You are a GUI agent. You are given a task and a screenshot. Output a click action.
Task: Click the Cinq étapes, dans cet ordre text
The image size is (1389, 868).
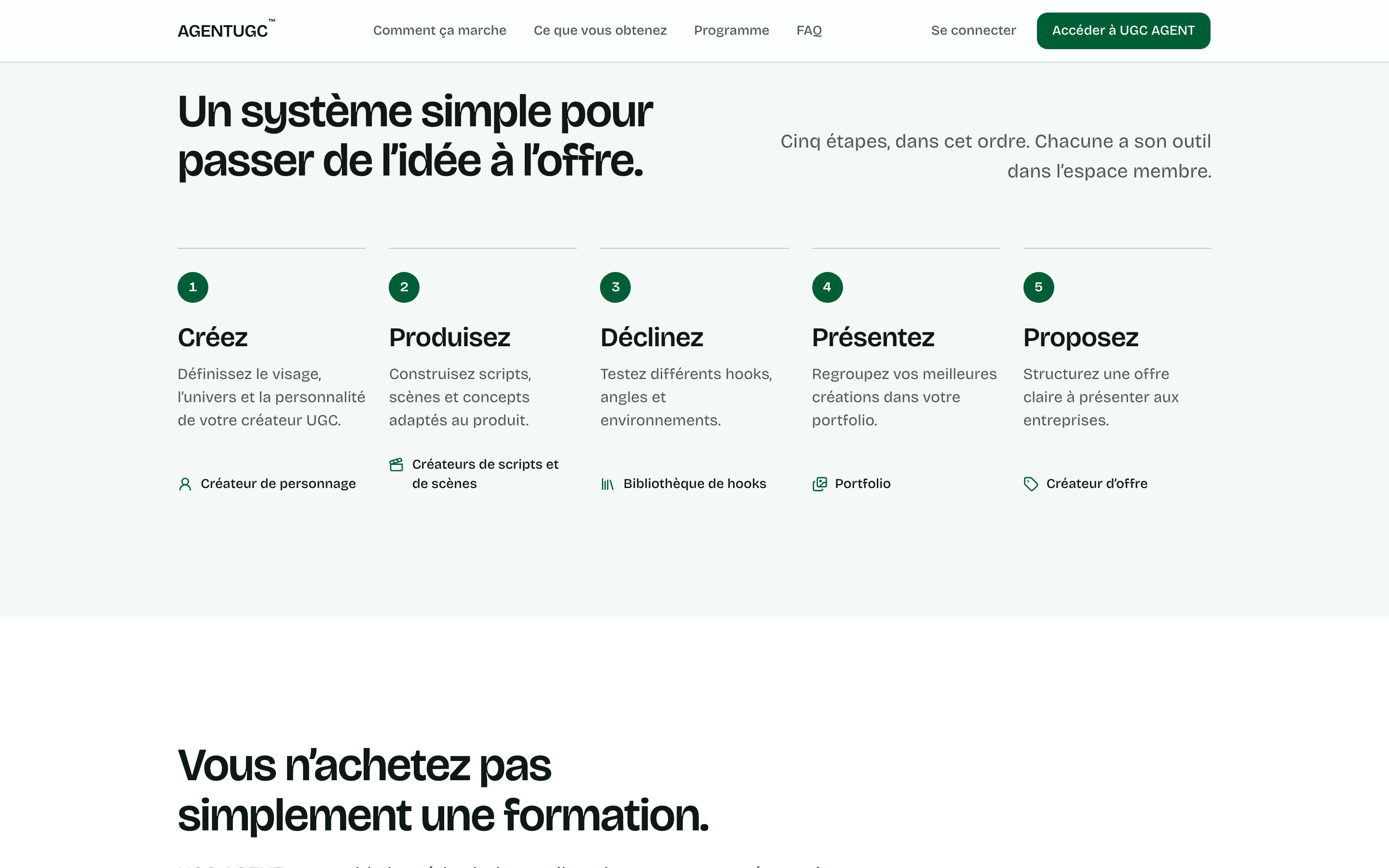996,156
